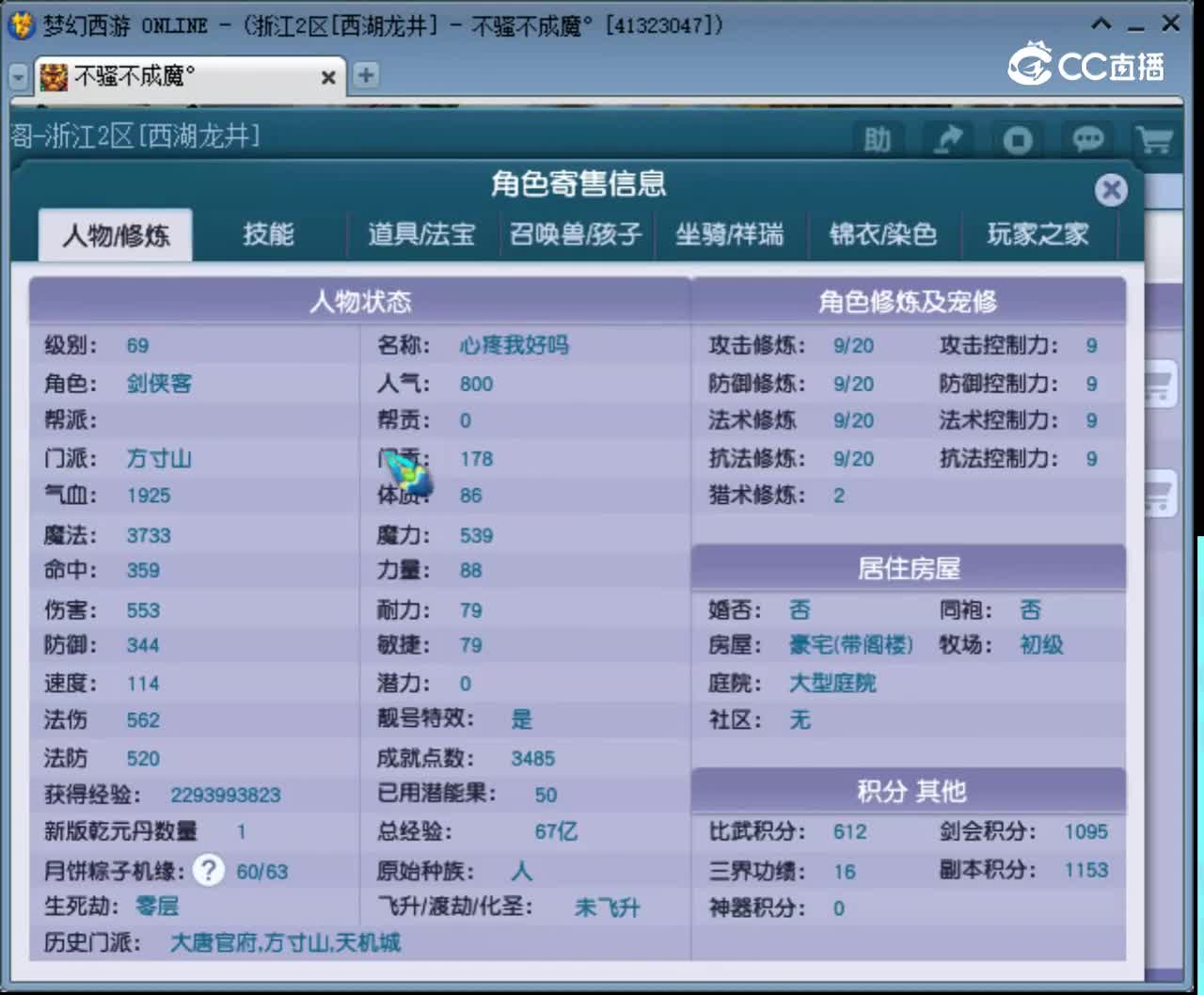Open the 助 help icon in toolbar
The image size is (1204, 995).
(877, 140)
